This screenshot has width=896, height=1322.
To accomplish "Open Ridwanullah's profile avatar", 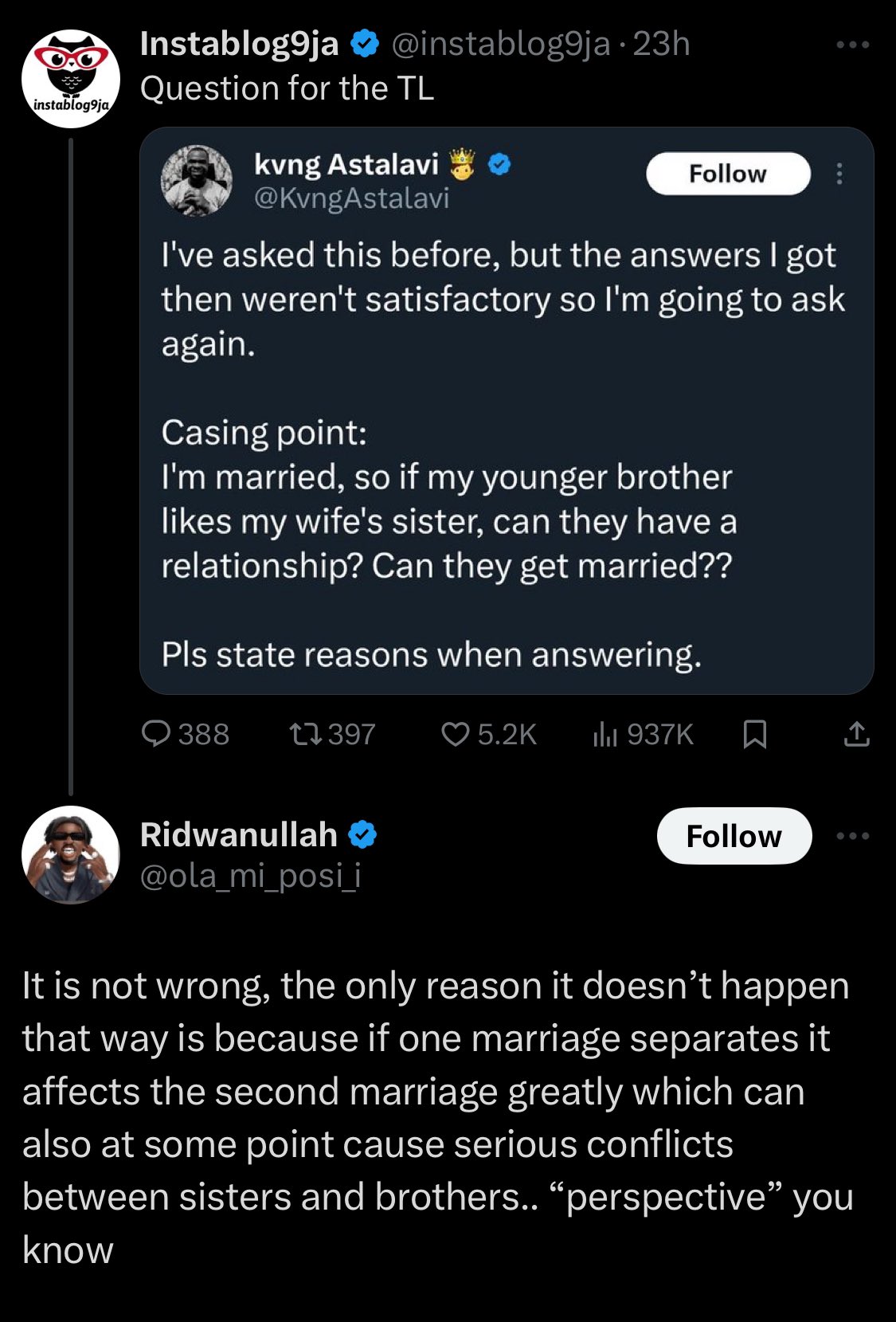I will (x=71, y=855).
